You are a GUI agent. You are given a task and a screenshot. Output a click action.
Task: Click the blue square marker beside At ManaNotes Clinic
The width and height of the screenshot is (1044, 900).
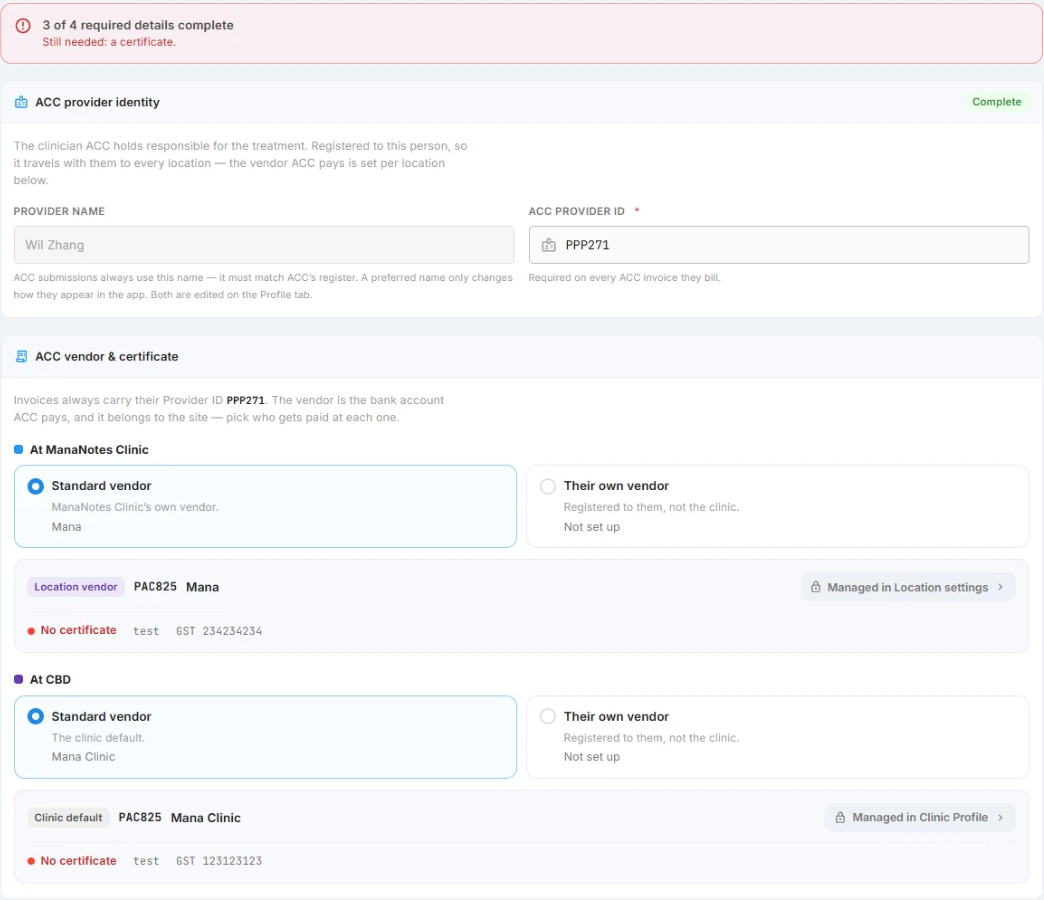pyautogui.click(x=19, y=449)
